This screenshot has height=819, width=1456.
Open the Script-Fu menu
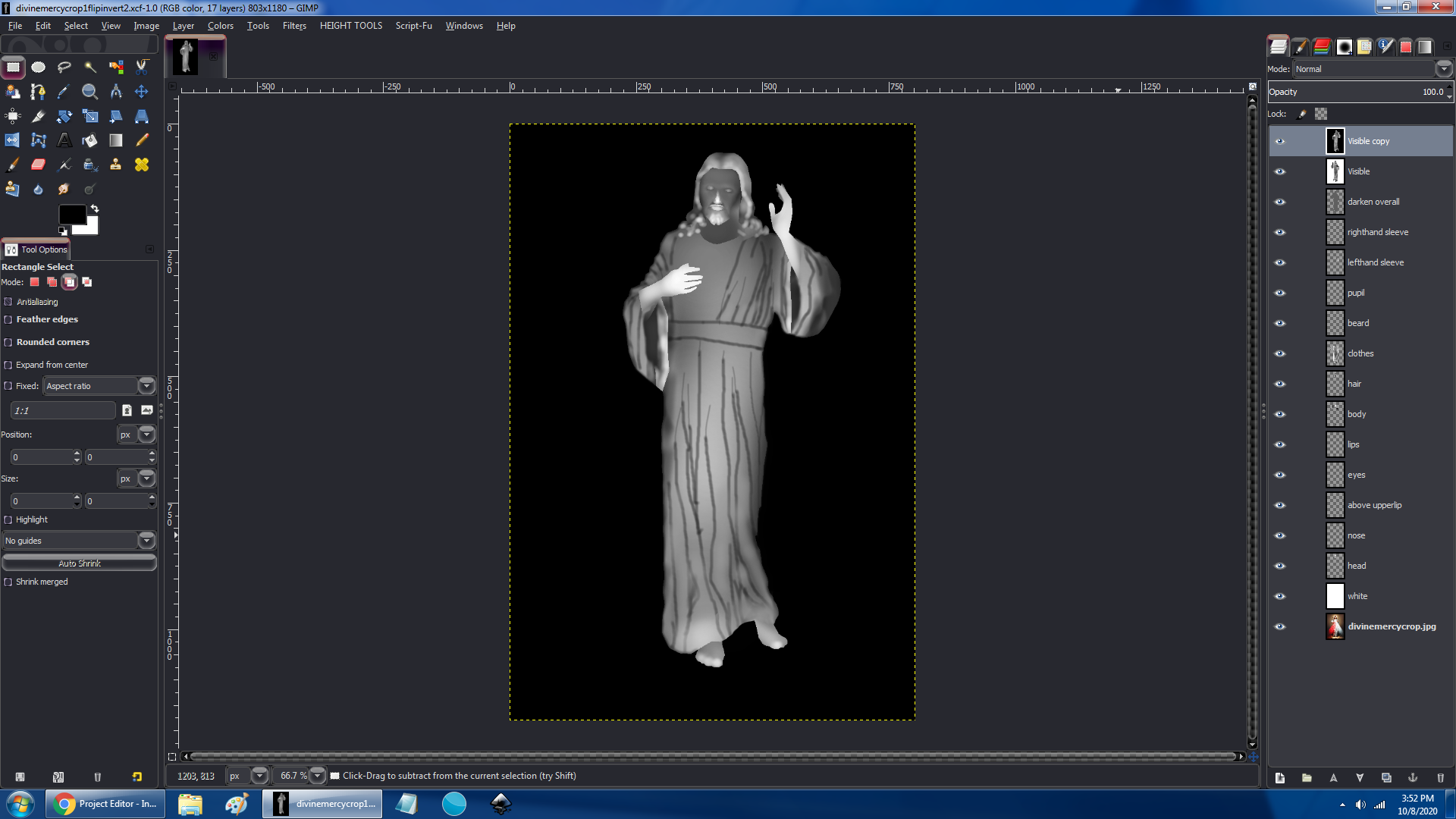pos(413,26)
